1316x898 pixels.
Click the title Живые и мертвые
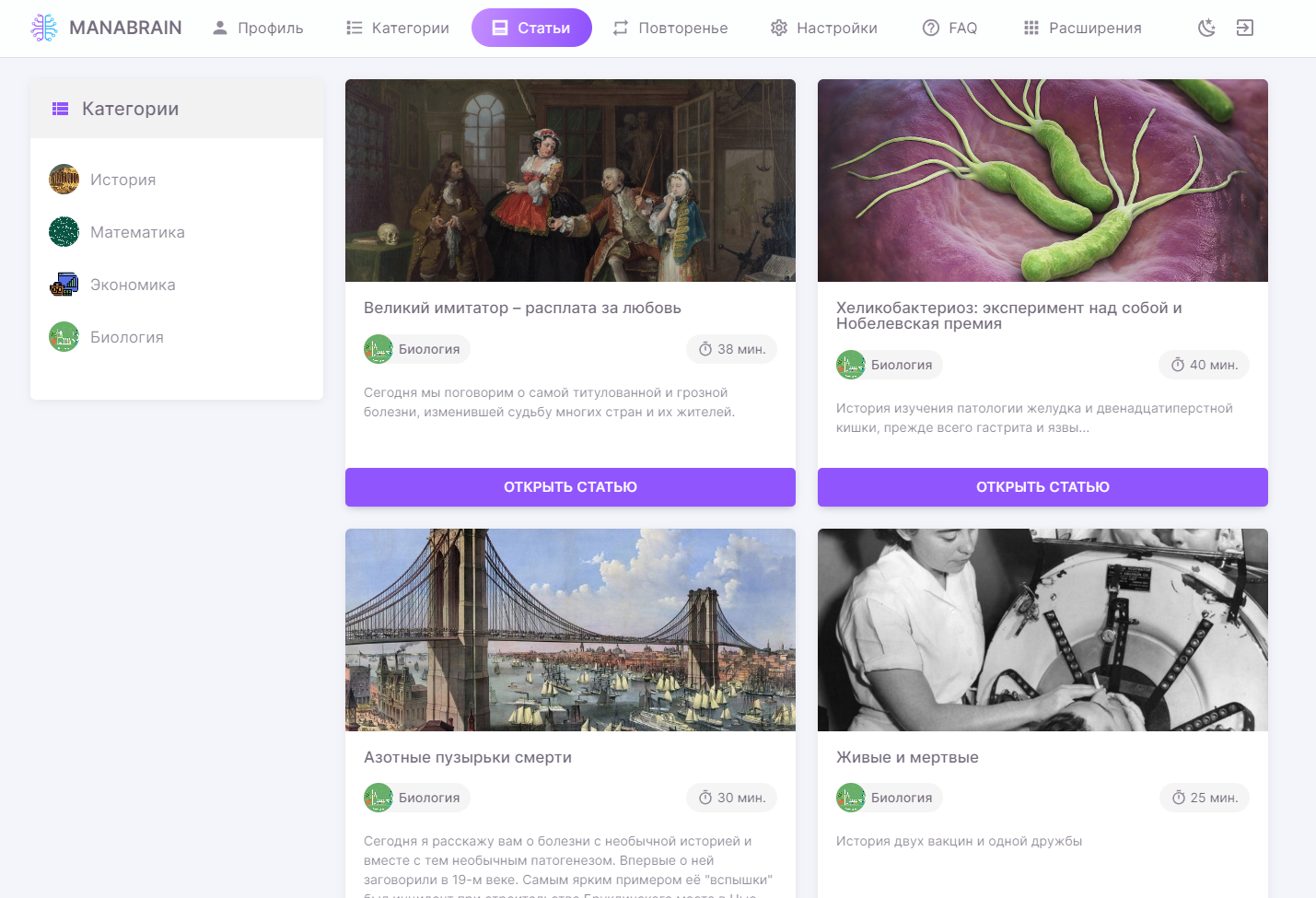tap(907, 757)
